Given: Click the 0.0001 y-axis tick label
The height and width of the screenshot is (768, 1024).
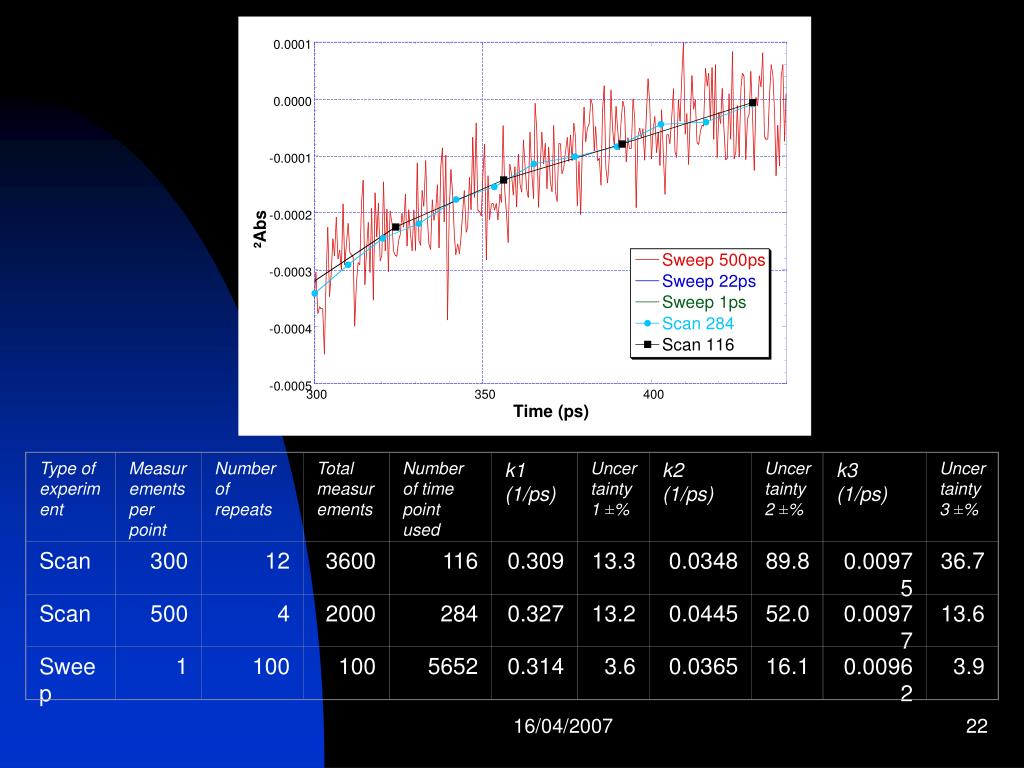Looking at the screenshot, I should point(291,44).
